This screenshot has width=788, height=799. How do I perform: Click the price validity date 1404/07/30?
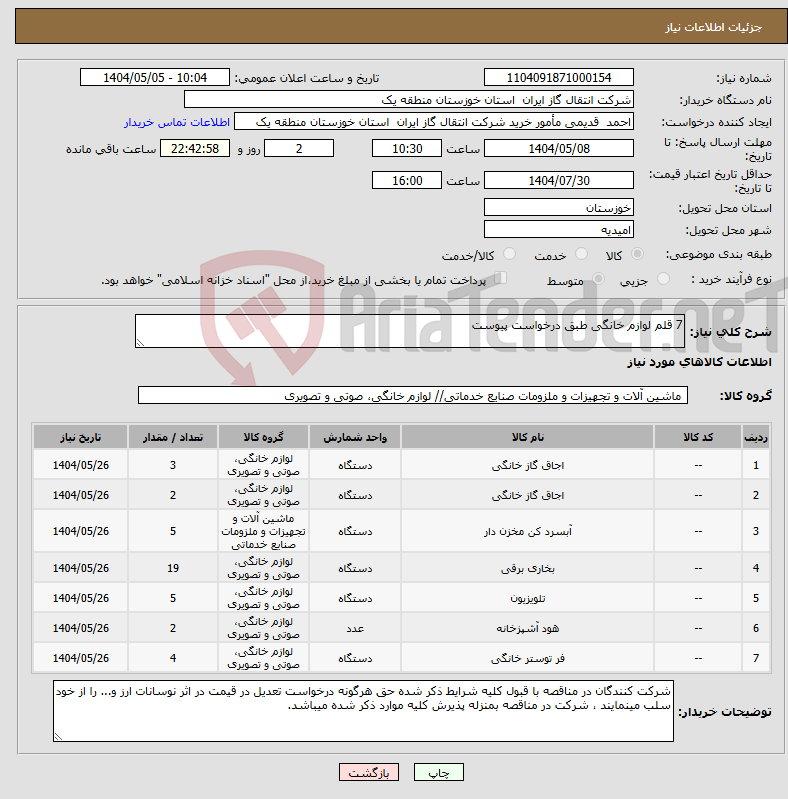(559, 180)
